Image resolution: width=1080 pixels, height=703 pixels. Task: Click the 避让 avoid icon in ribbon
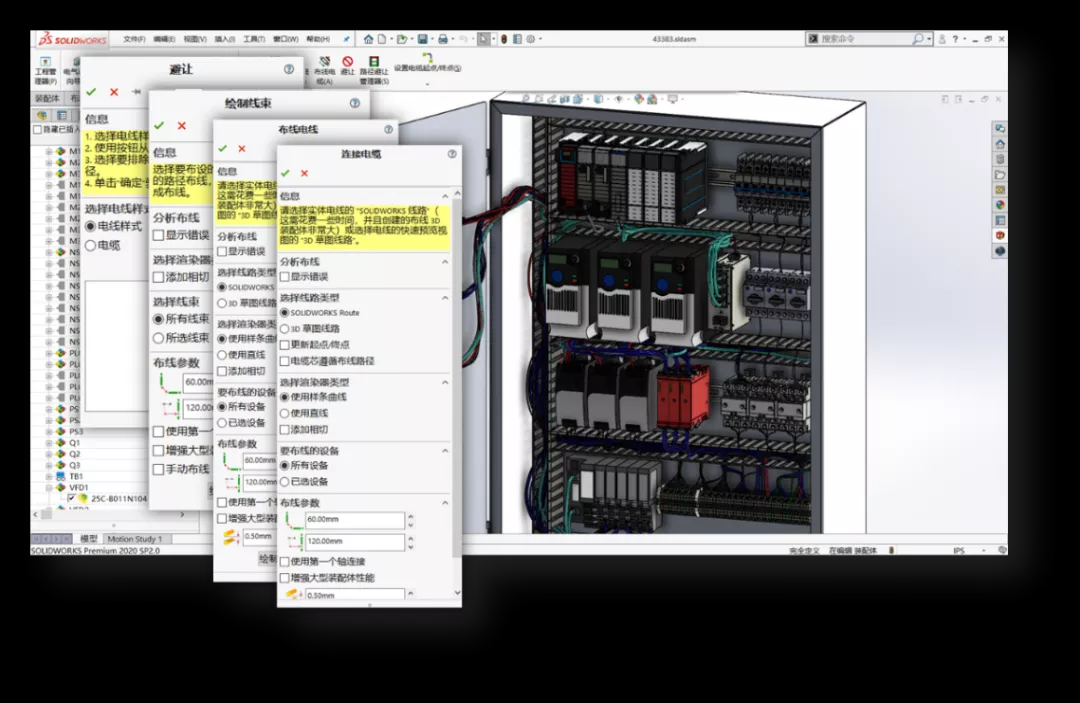coord(348,63)
